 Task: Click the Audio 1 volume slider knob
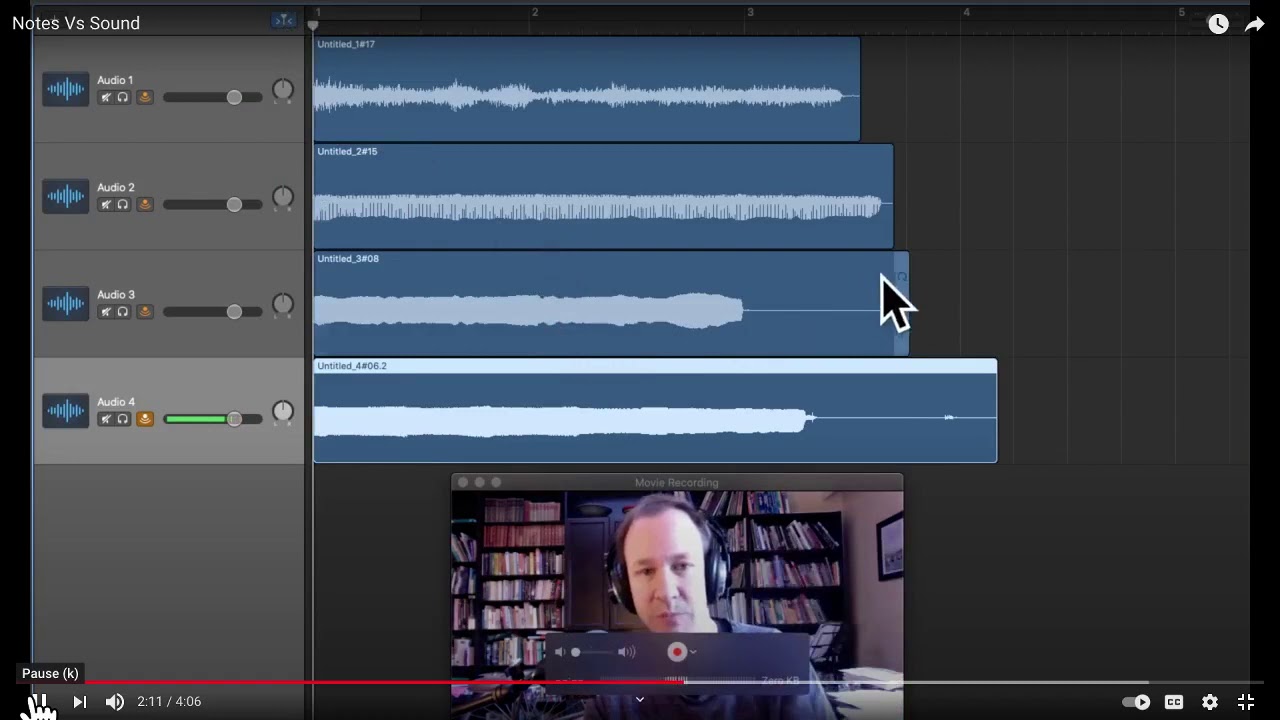[x=234, y=97]
